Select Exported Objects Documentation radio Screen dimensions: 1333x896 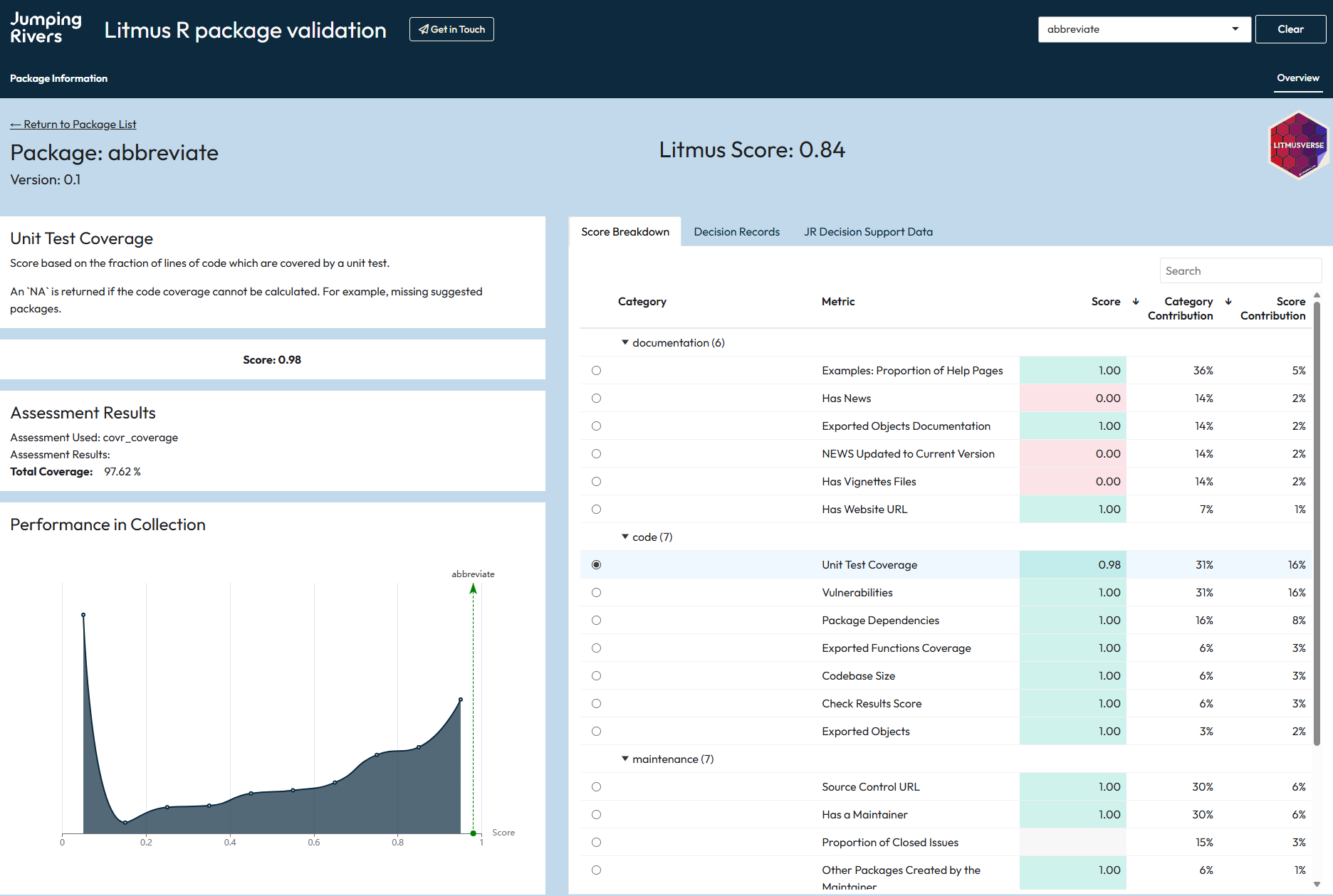point(597,426)
